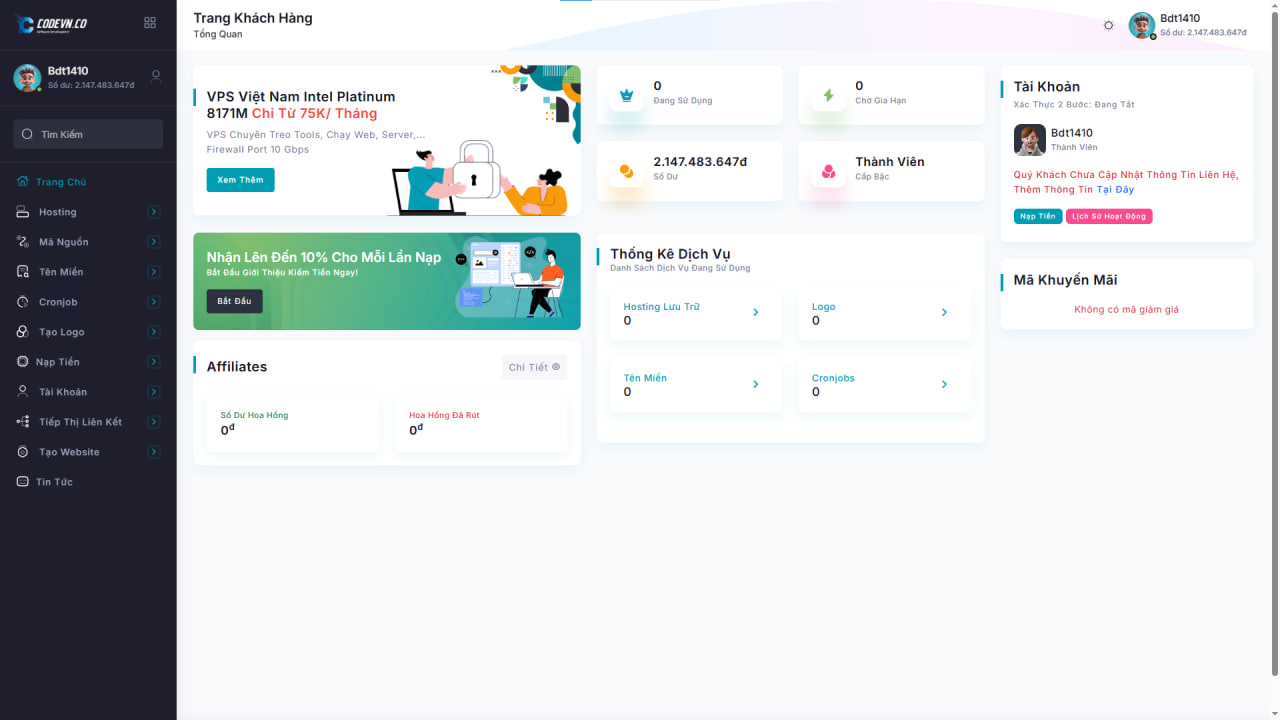Click the user profile icon in sidebar

click(156, 76)
